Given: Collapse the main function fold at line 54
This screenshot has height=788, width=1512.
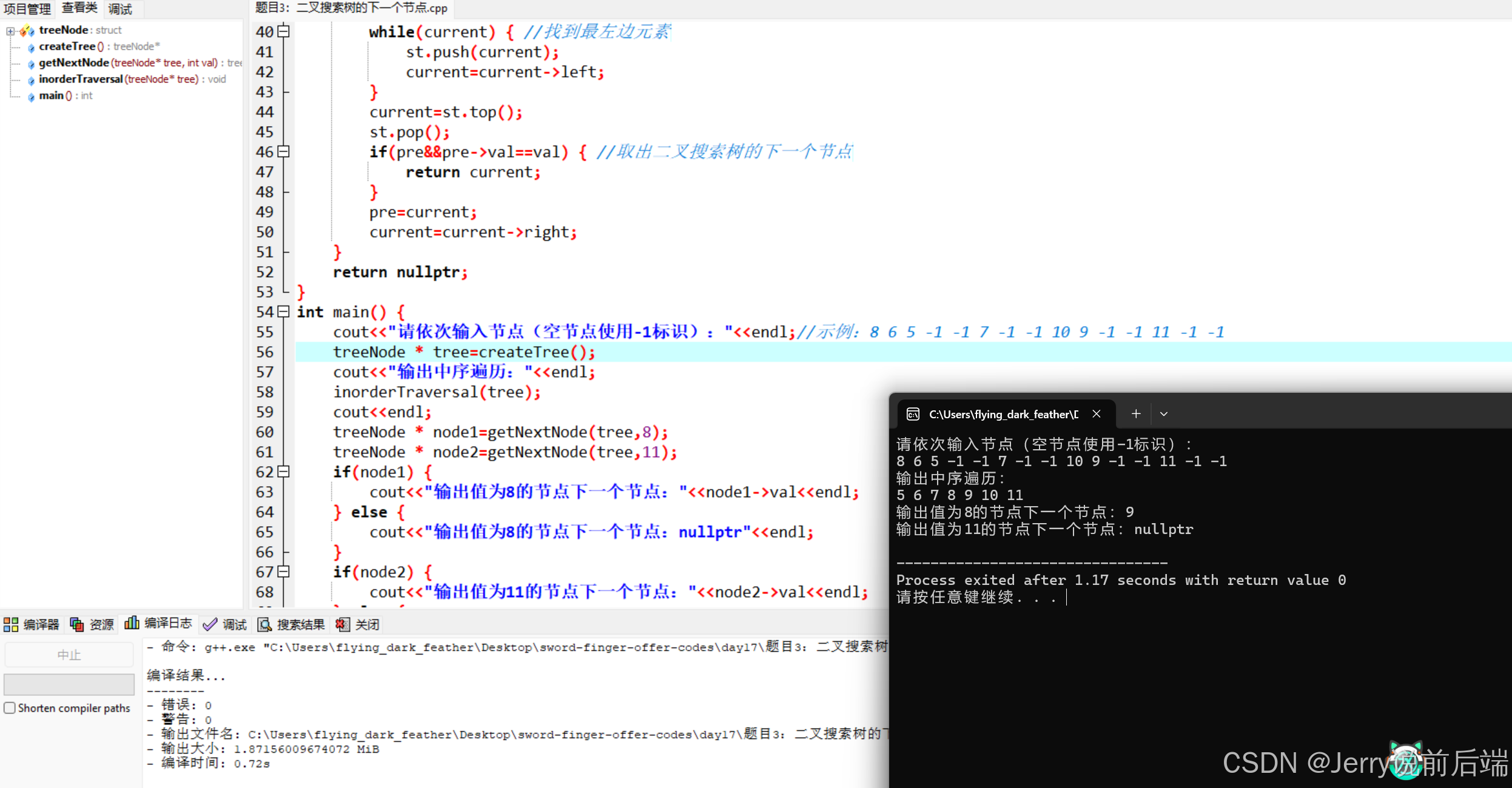Looking at the screenshot, I should [x=283, y=312].
